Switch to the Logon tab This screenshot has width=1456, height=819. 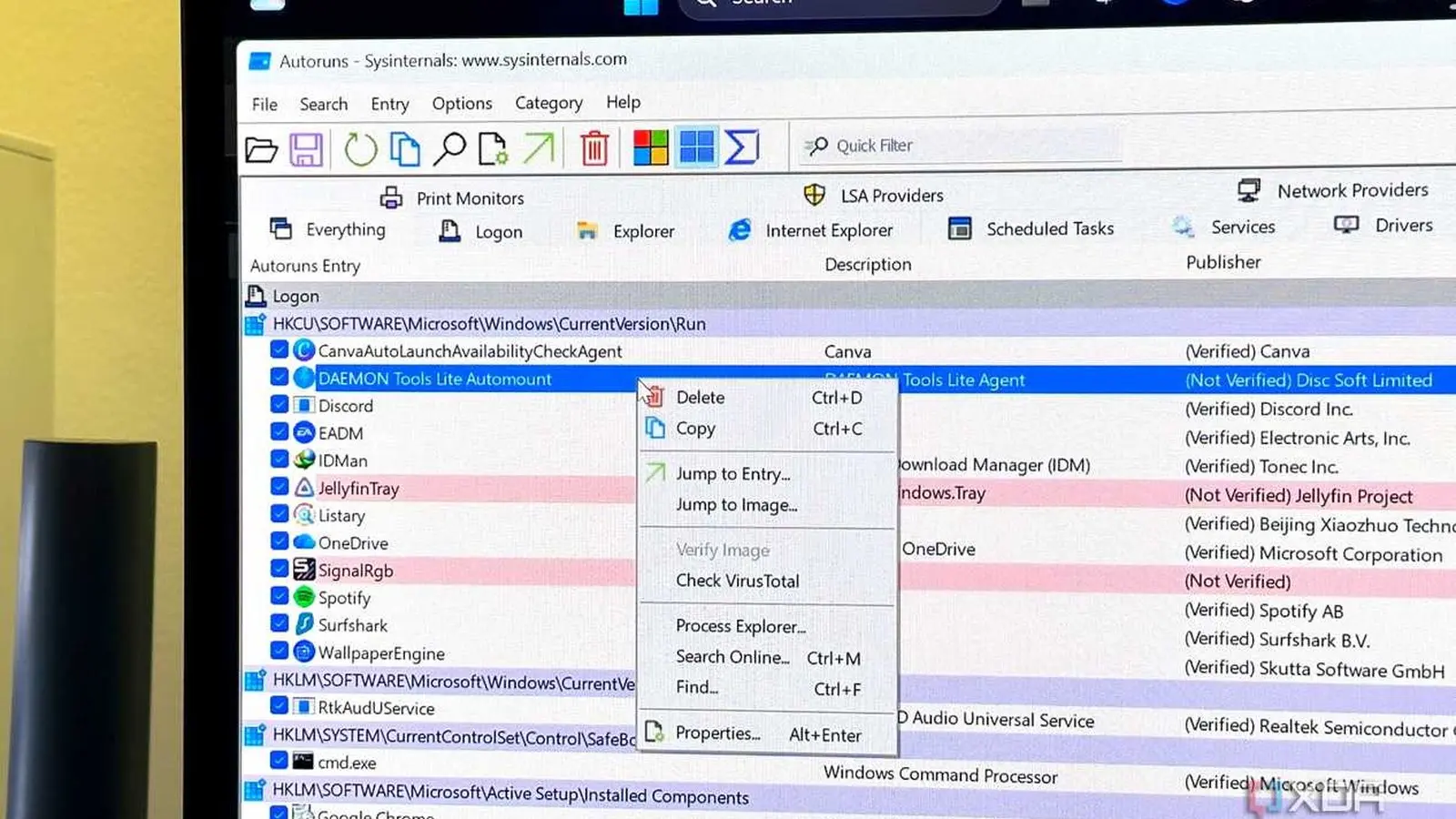coord(481,232)
